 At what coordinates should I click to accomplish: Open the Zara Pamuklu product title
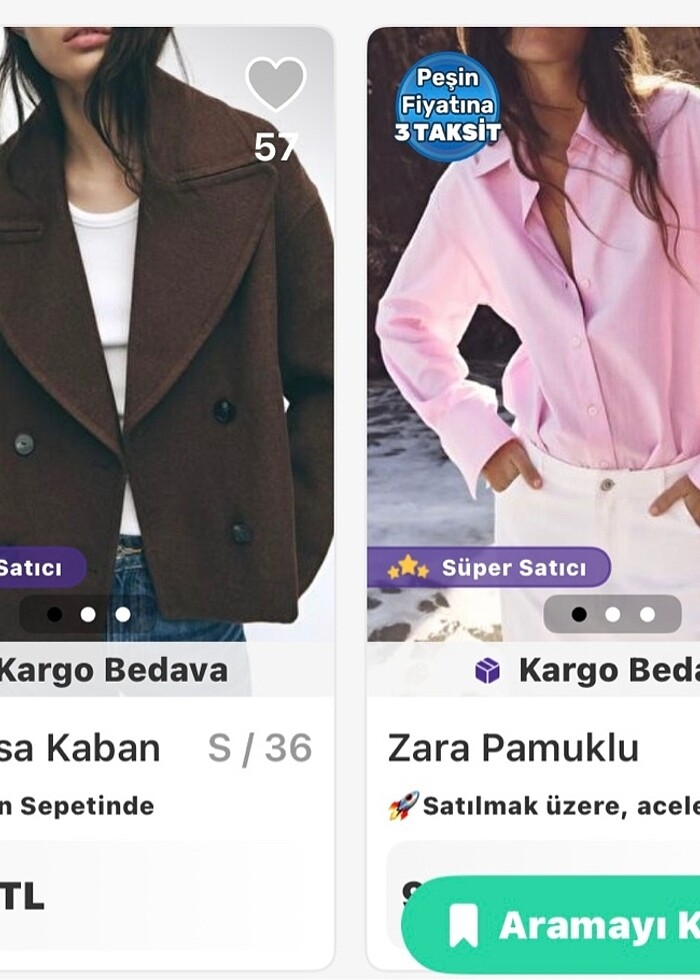coord(513,748)
